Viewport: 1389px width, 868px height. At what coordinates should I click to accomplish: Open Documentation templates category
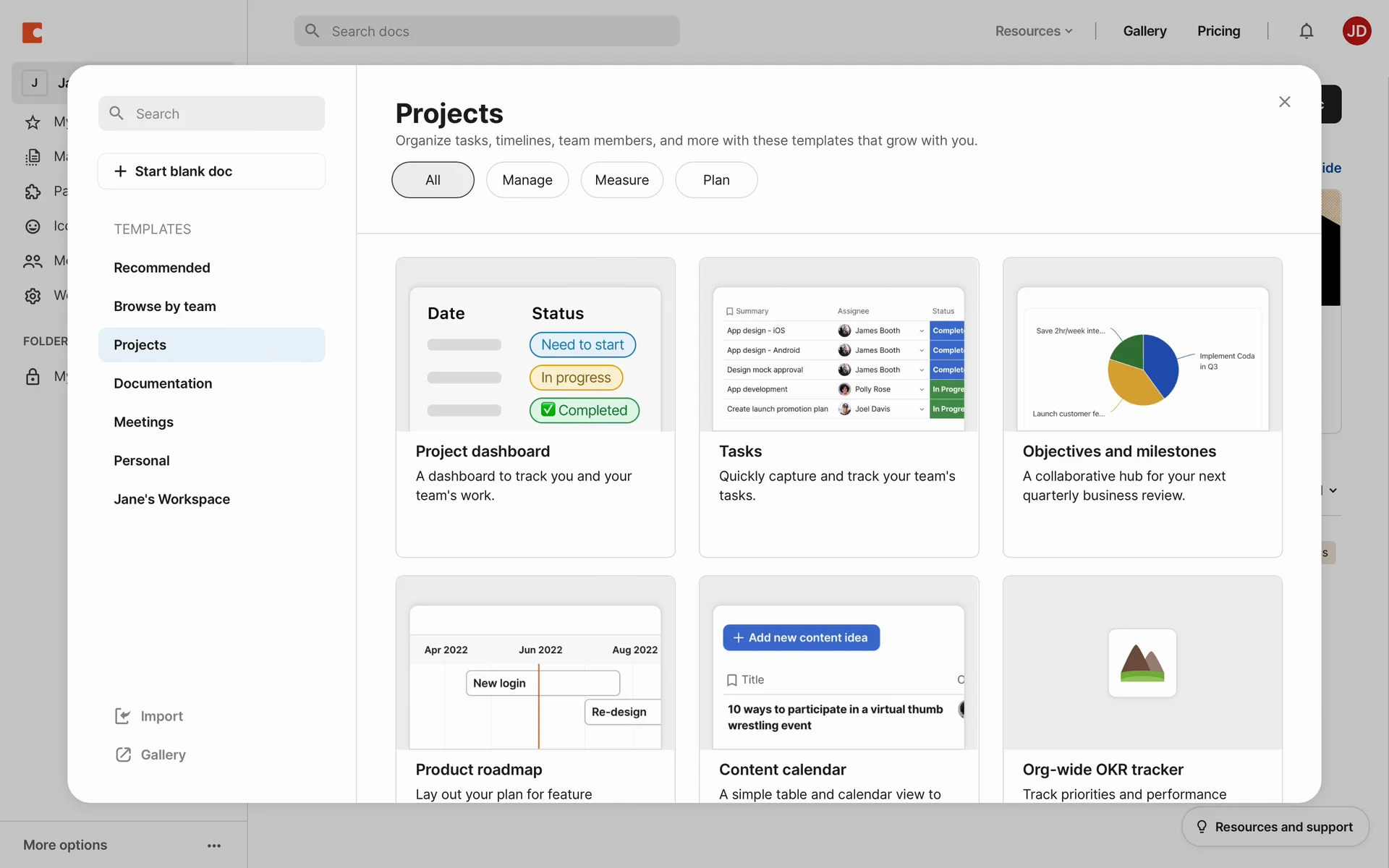point(163,383)
